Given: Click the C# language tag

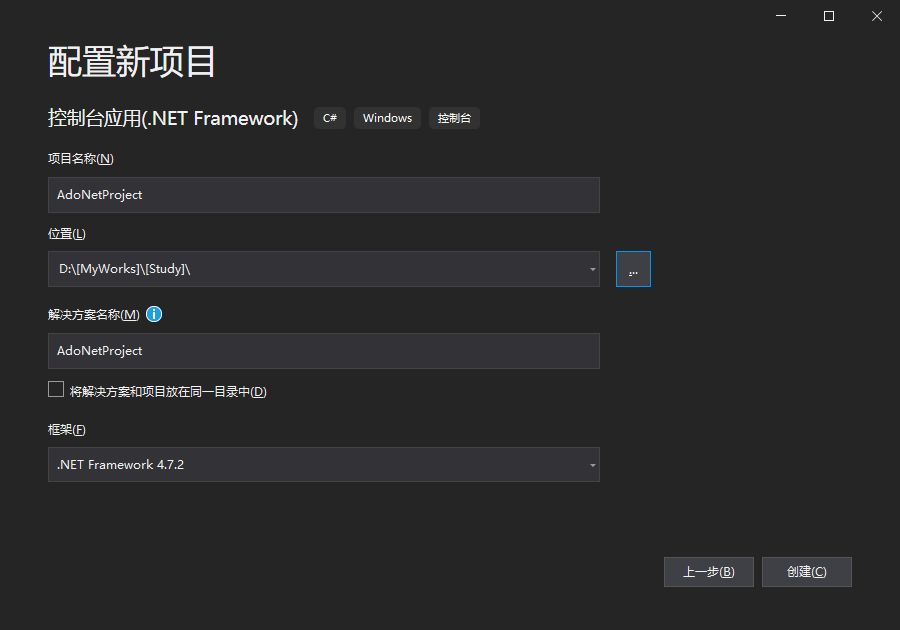Looking at the screenshot, I should 330,118.
